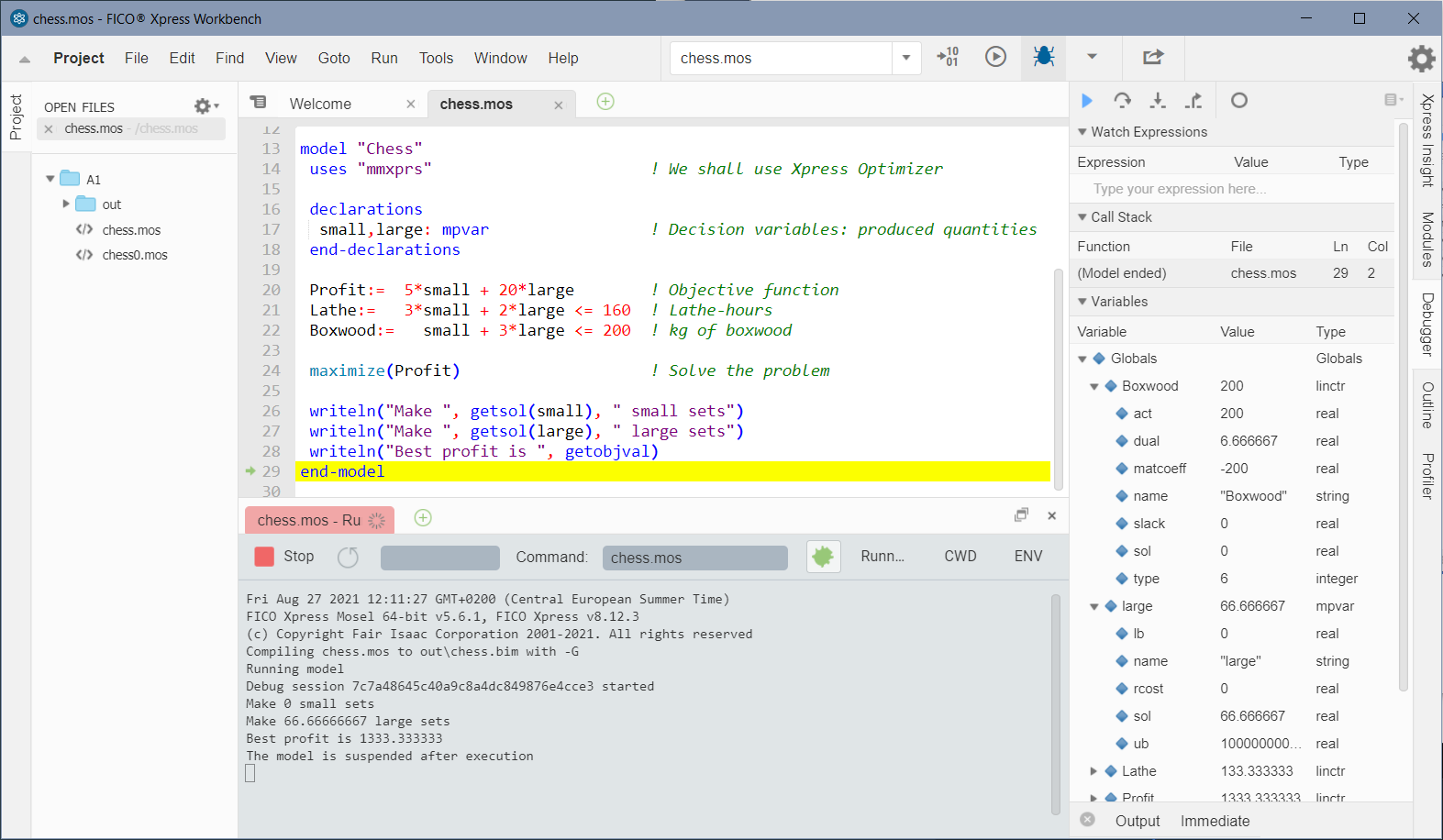
Task: Click the restart circular arrow icon
Action: coord(348,557)
